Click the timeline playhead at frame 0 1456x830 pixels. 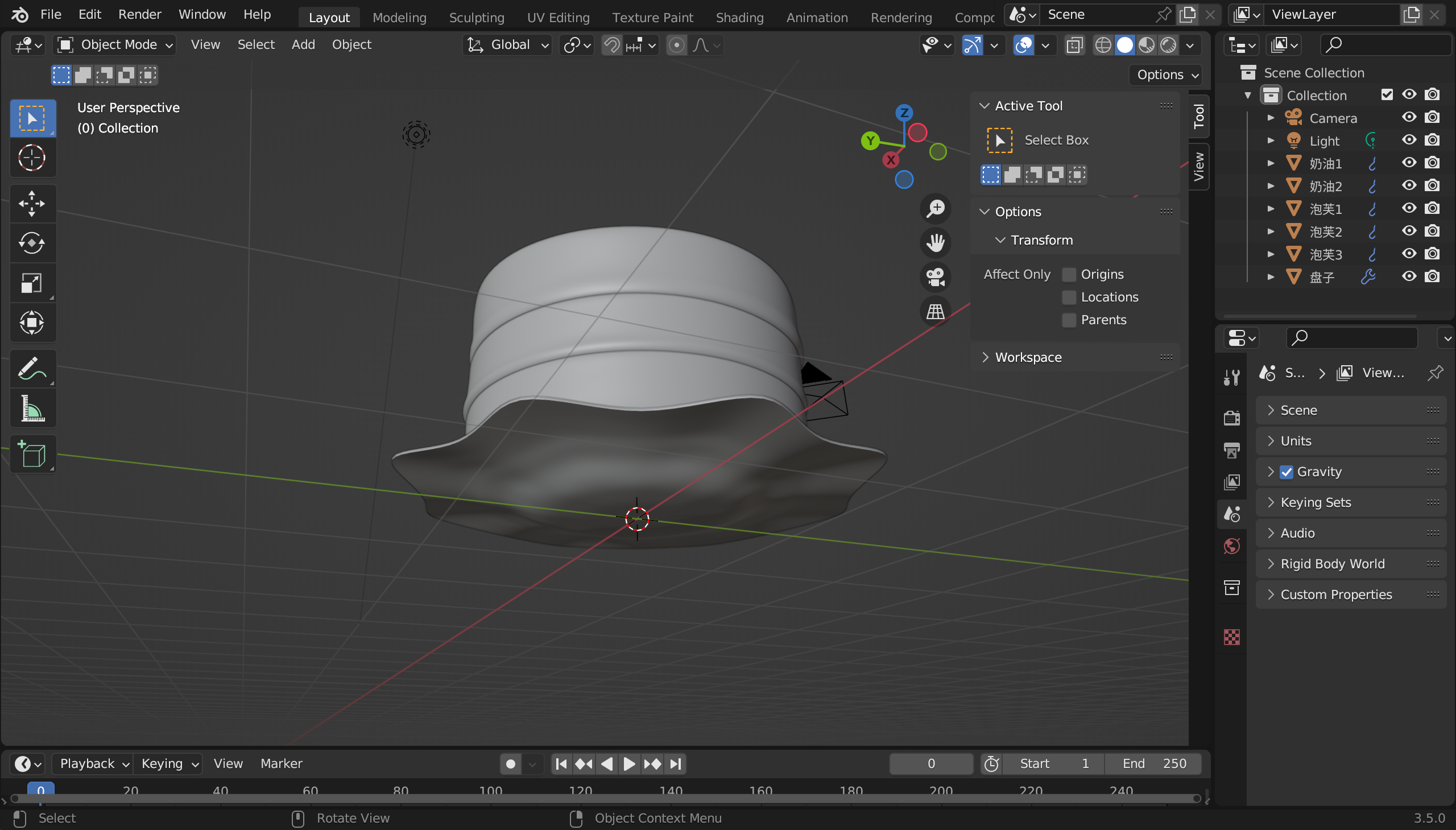point(41,791)
